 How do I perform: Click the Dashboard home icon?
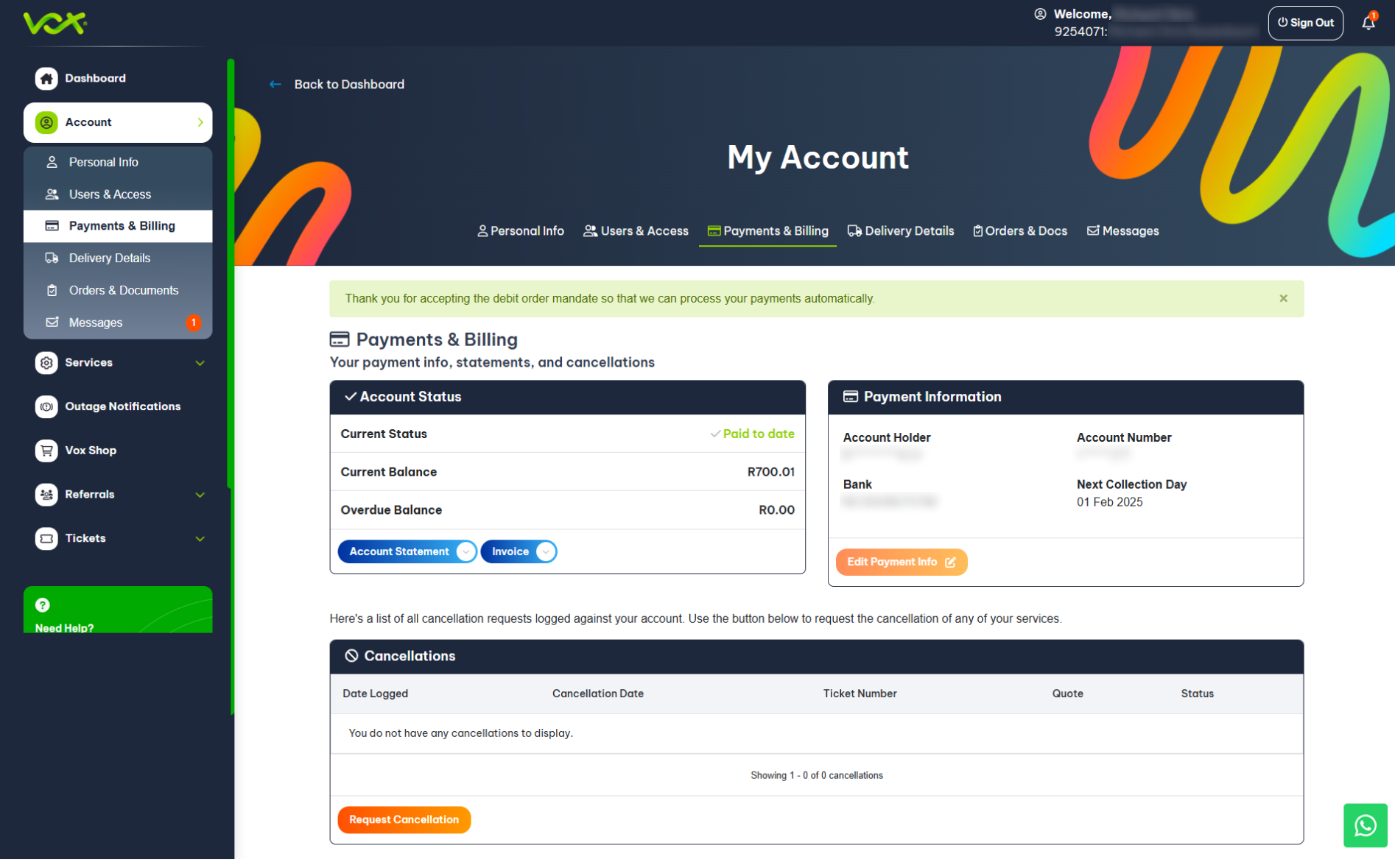point(46,79)
